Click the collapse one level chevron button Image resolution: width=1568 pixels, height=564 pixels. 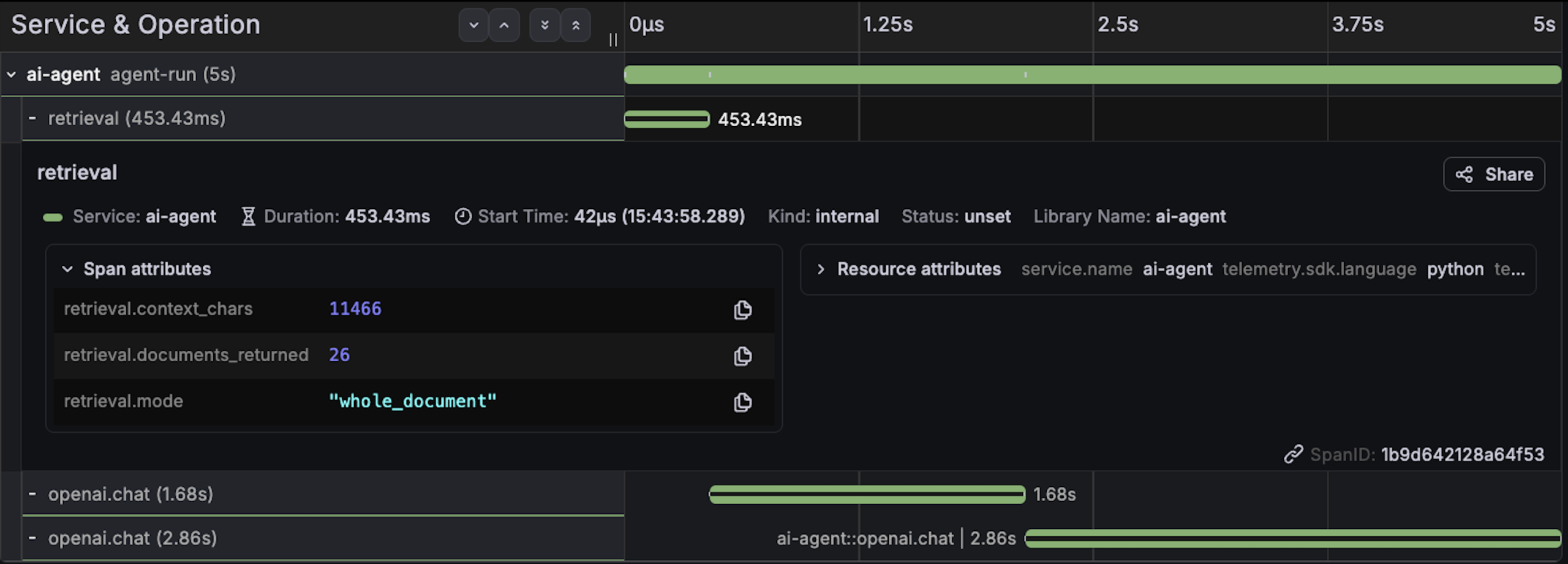point(504,25)
